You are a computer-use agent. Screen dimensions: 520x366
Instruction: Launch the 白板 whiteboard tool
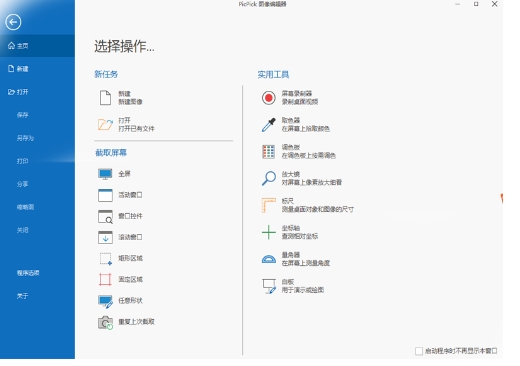pyautogui.click(x=292, y=286)
